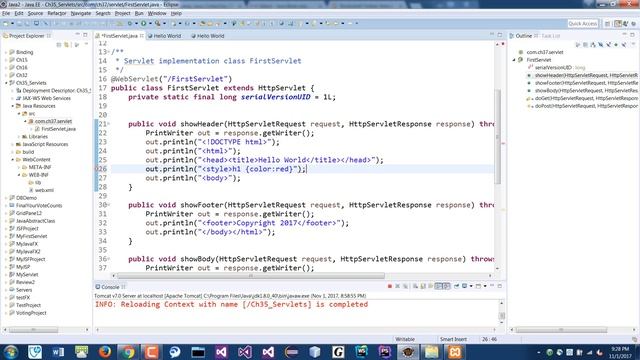
Task: Click the green Run button in toolbar
Action: [143, 24]
